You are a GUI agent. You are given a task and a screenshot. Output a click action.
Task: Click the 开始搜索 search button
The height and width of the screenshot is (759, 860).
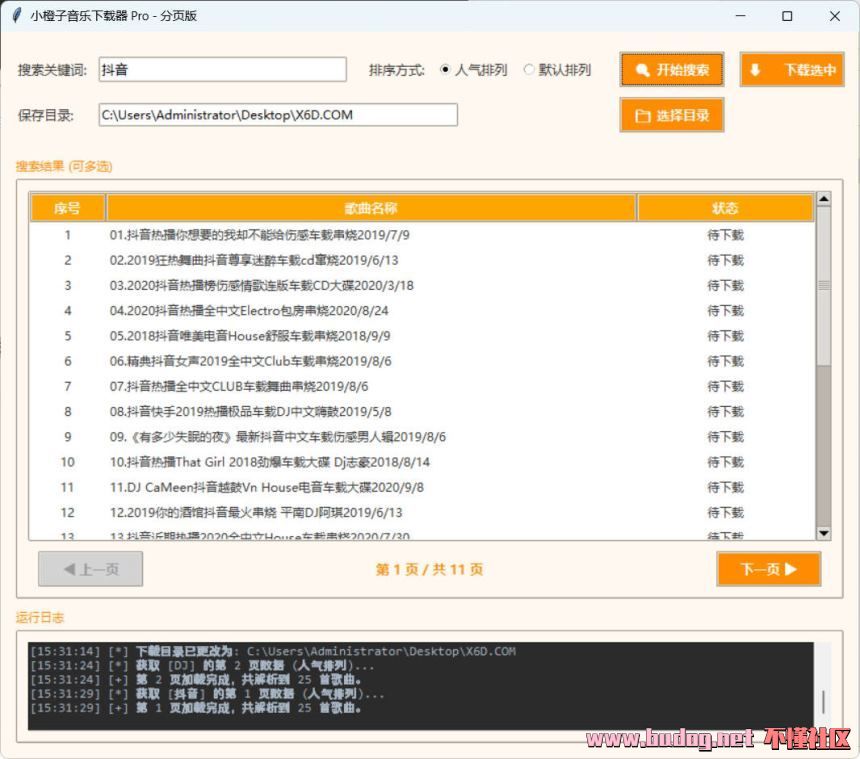(672, 70)
